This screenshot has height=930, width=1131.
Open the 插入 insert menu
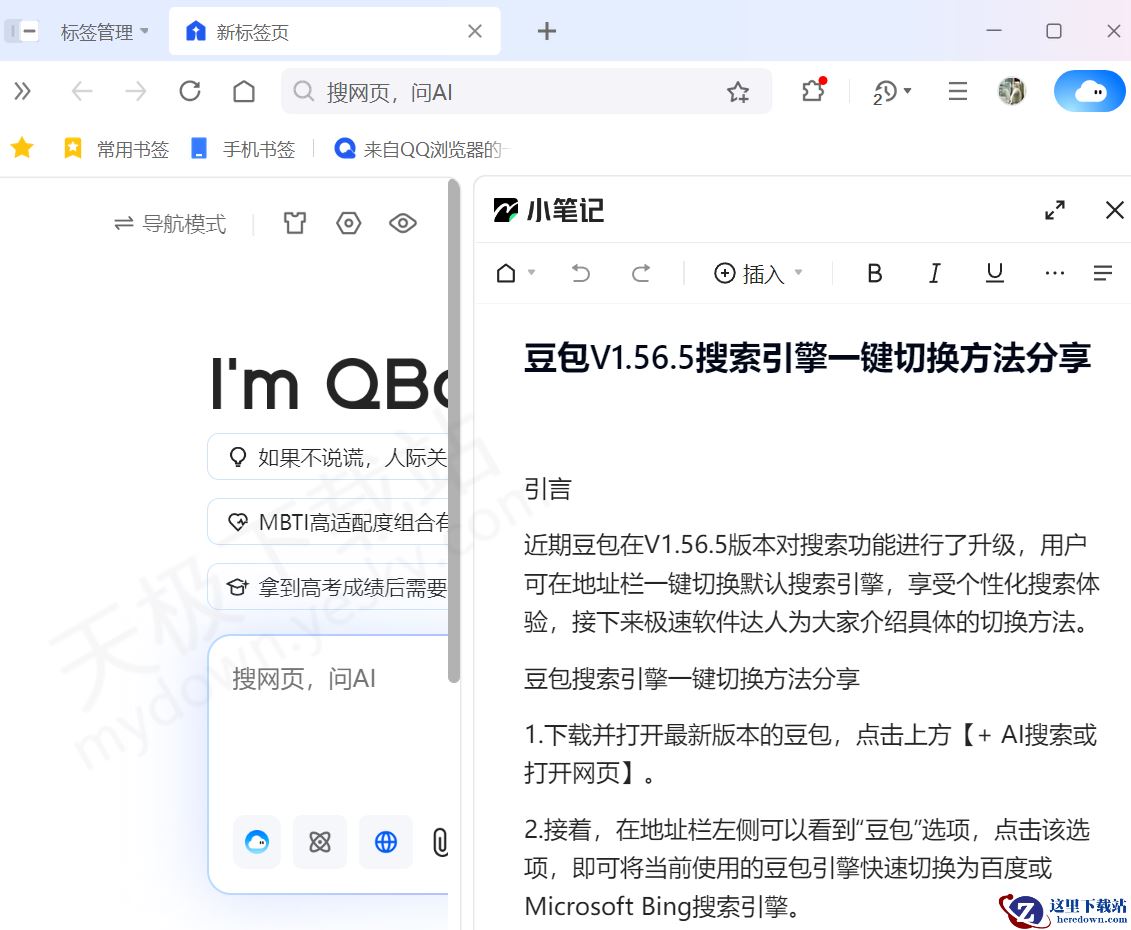pyautogui.click(x=758, y=273)
